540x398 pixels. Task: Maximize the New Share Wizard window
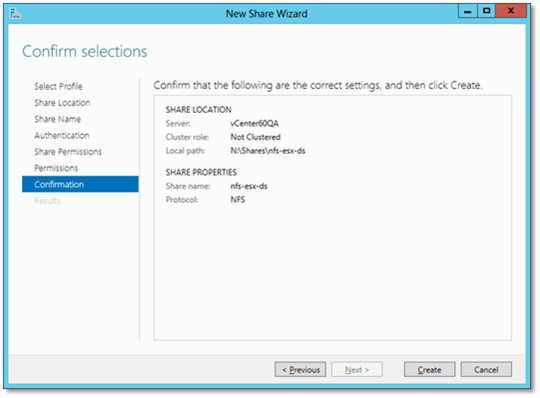coord(486,11)
